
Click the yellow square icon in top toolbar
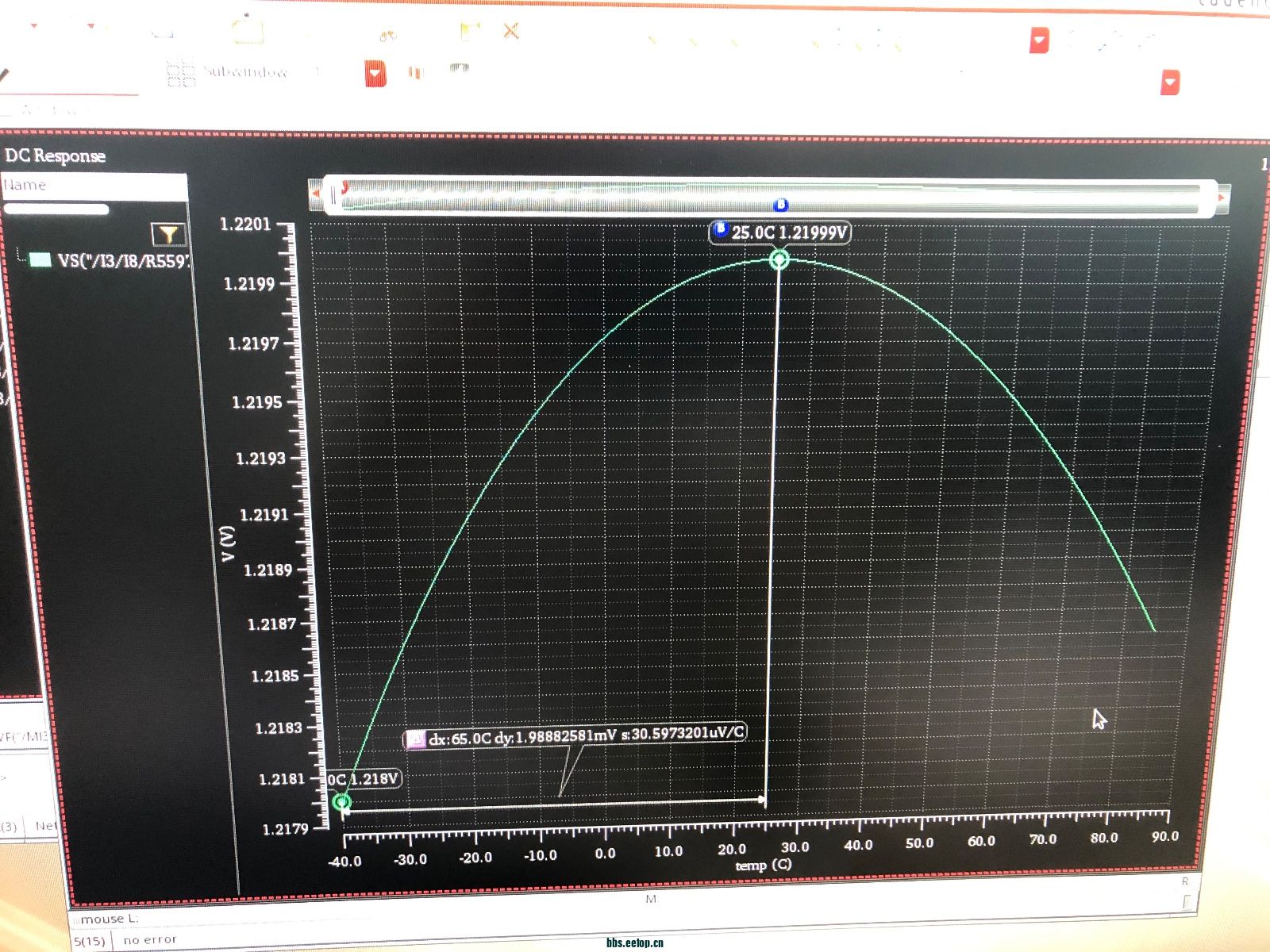click(x=248, y=30)
